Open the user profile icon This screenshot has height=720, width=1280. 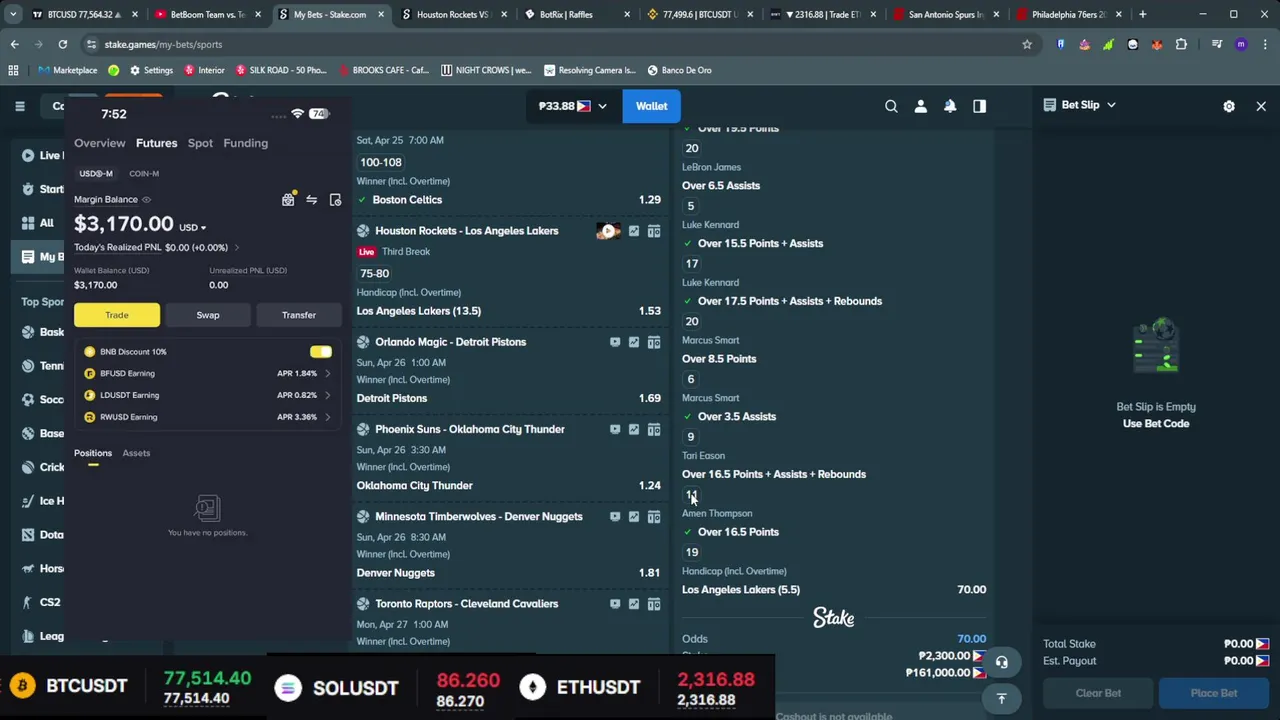click(921, 106)
